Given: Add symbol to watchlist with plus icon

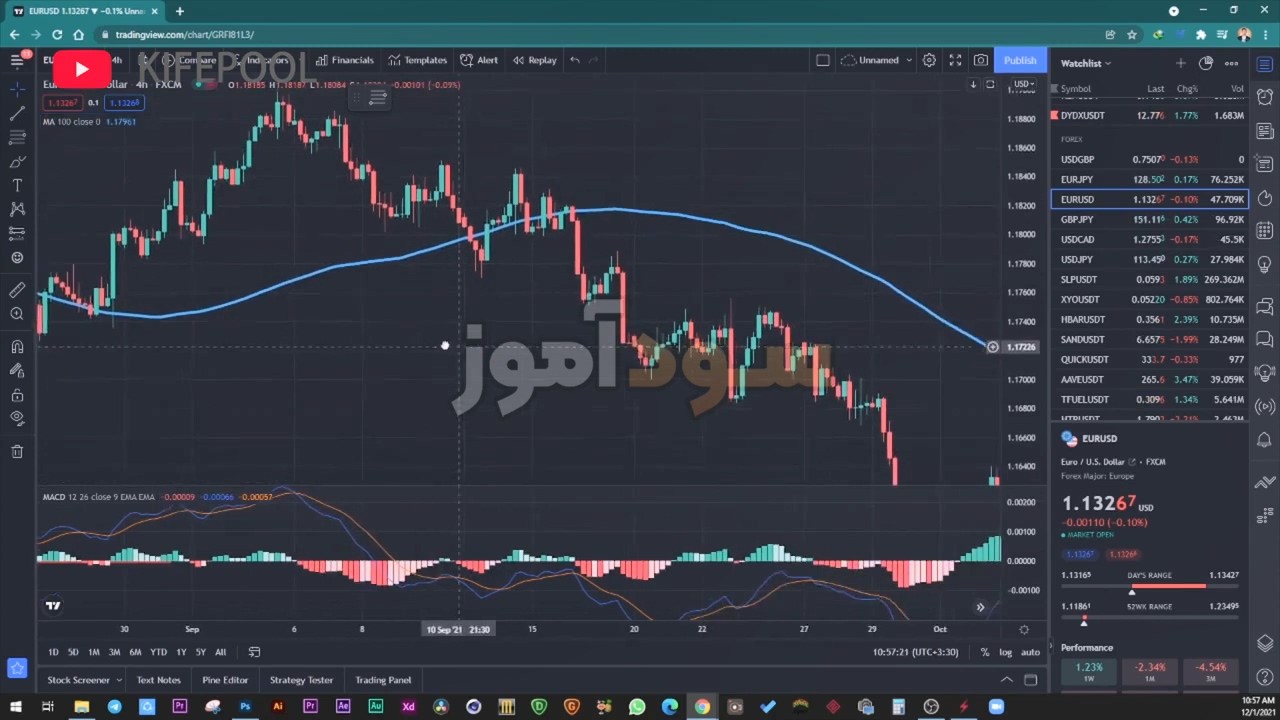Looking at the screenshot, I should (1181, 63).
